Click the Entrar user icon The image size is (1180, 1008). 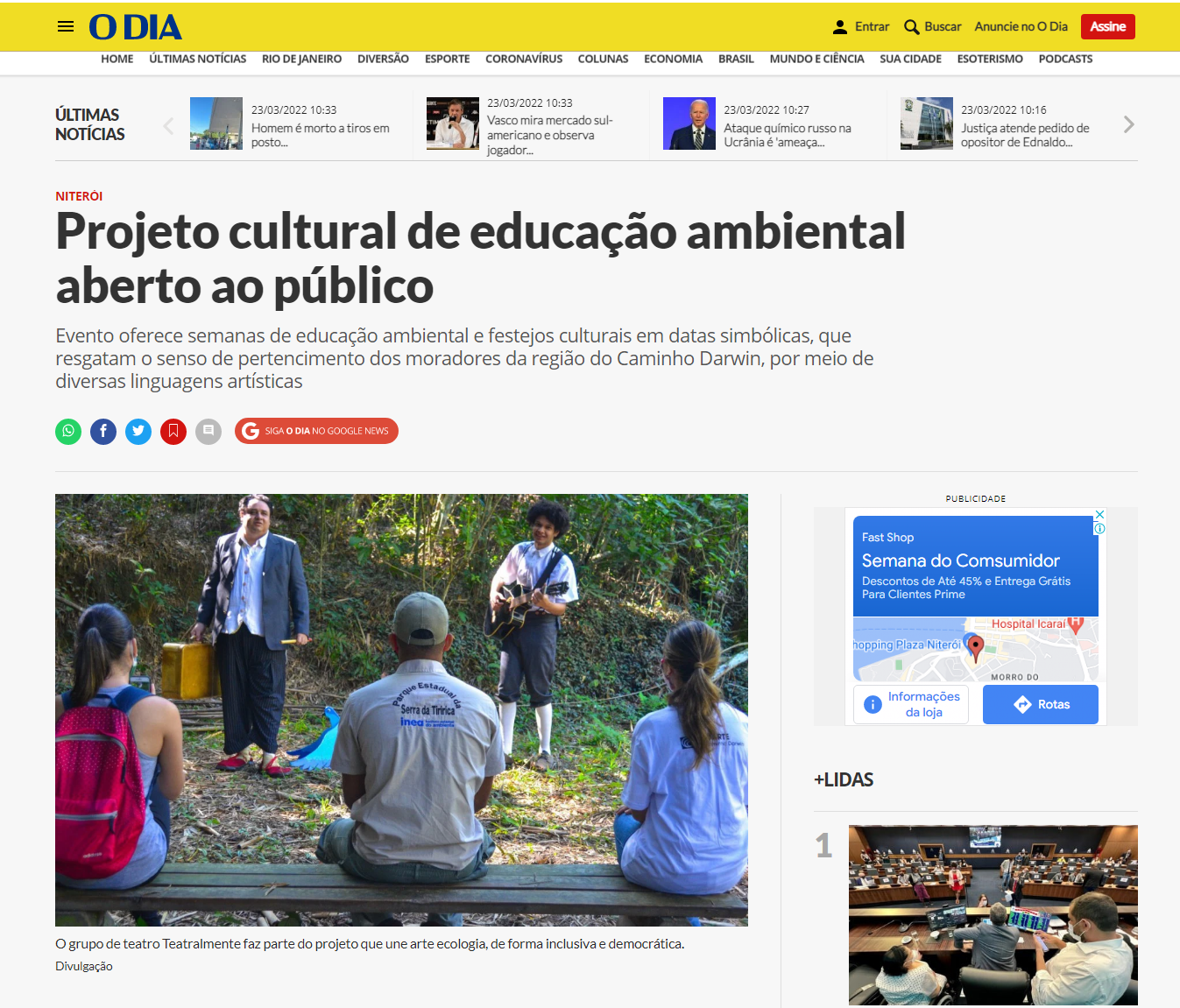pyautogui.click(x=840, y=27)
